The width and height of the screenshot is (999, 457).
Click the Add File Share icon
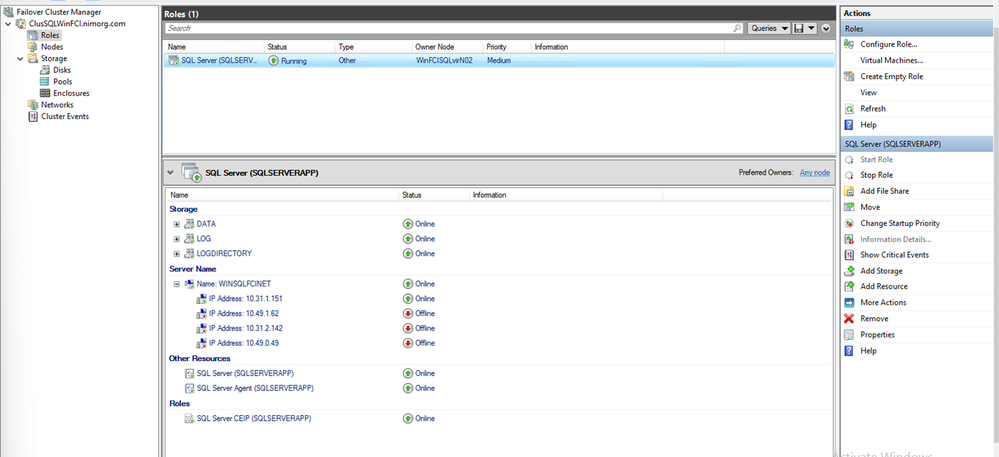pyautogui.click(x=850, y=191)
